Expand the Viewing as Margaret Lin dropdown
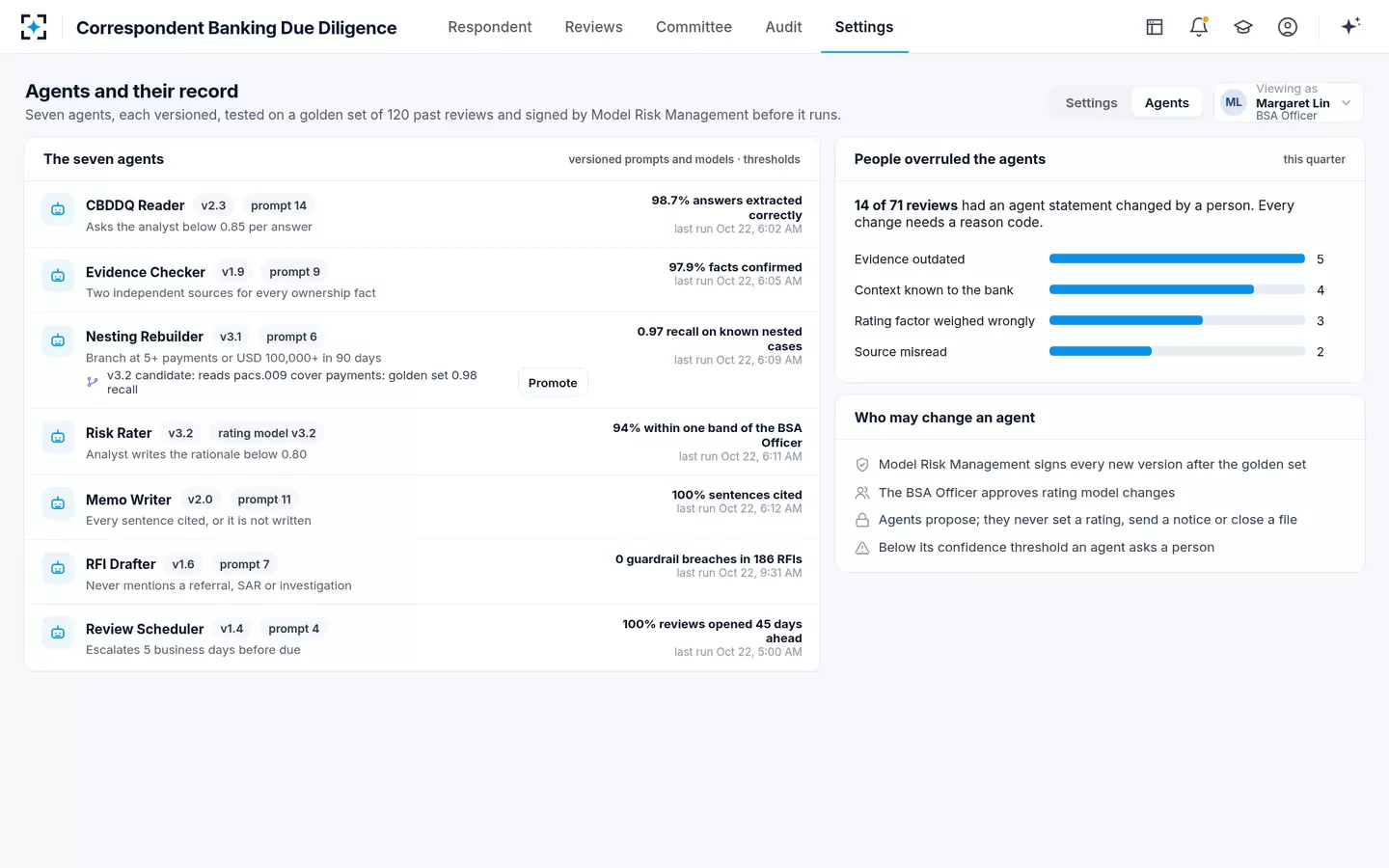1389x868 pixels. point(1288,102)
